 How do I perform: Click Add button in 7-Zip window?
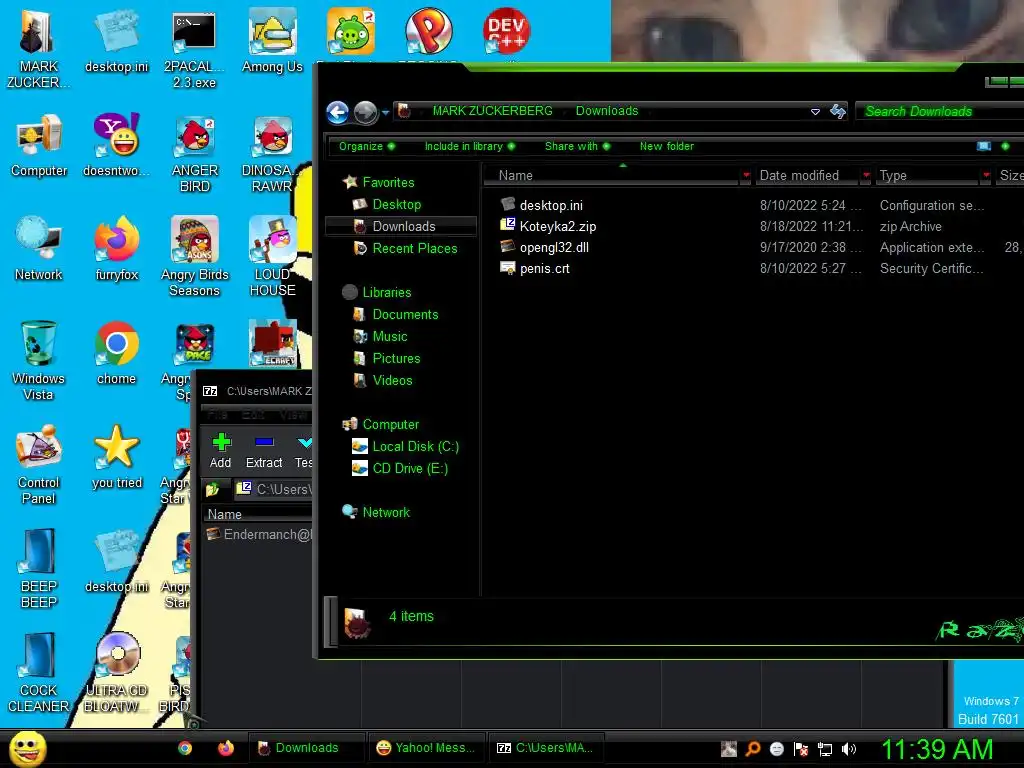[x=221, y=451]
